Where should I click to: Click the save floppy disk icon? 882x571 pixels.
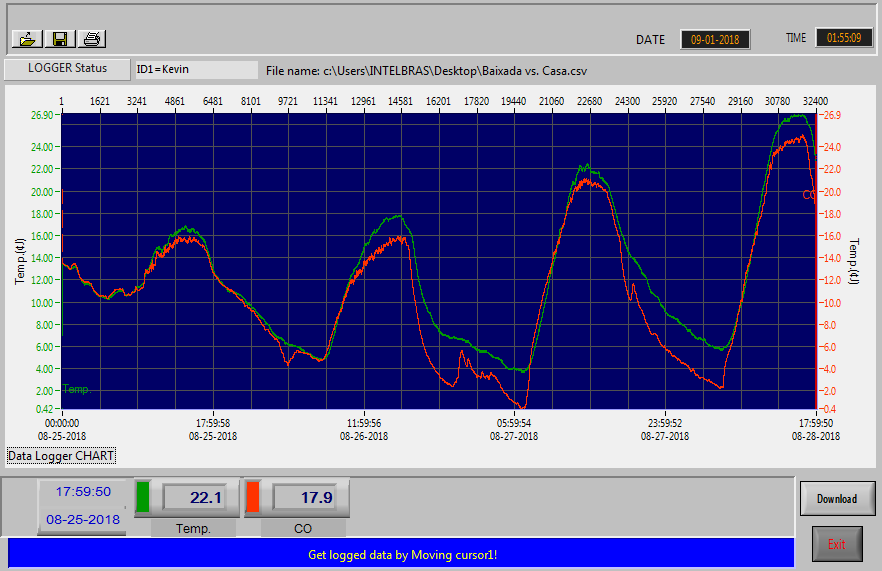[x=60, y=39]
